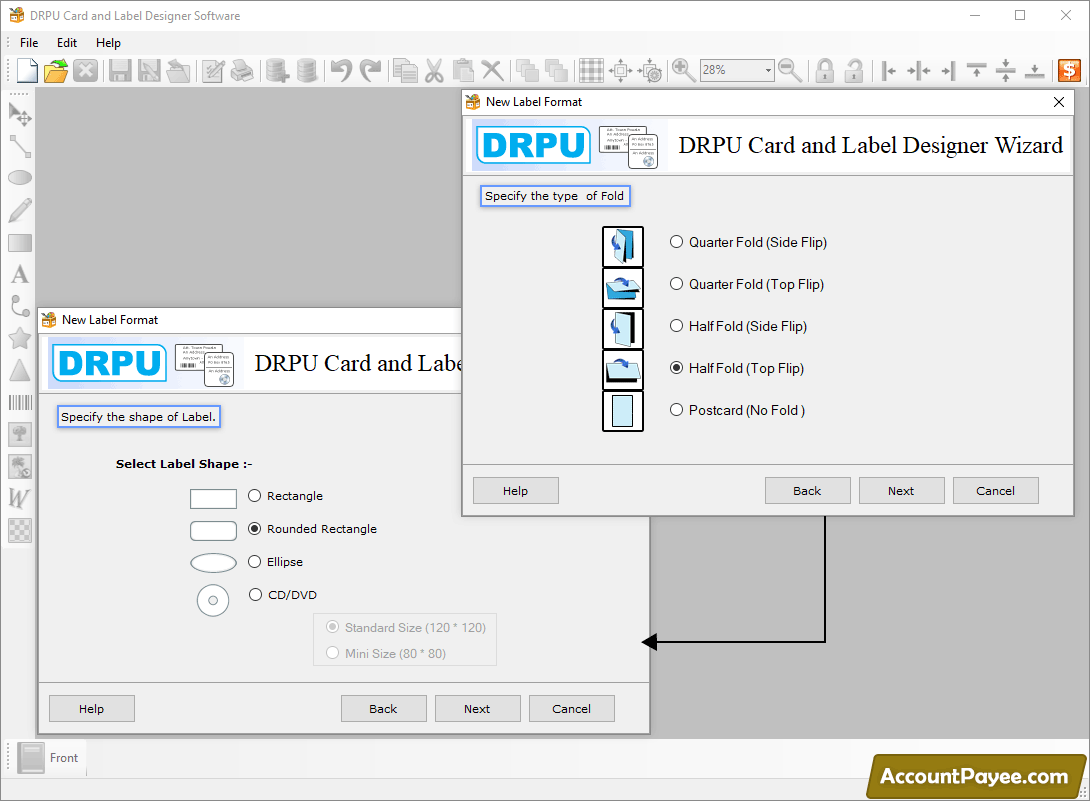Viewport: 1090px width, 801px height.
Task: Click the Postcard No Fold thumbnail
Action: (x=623, y=411)
